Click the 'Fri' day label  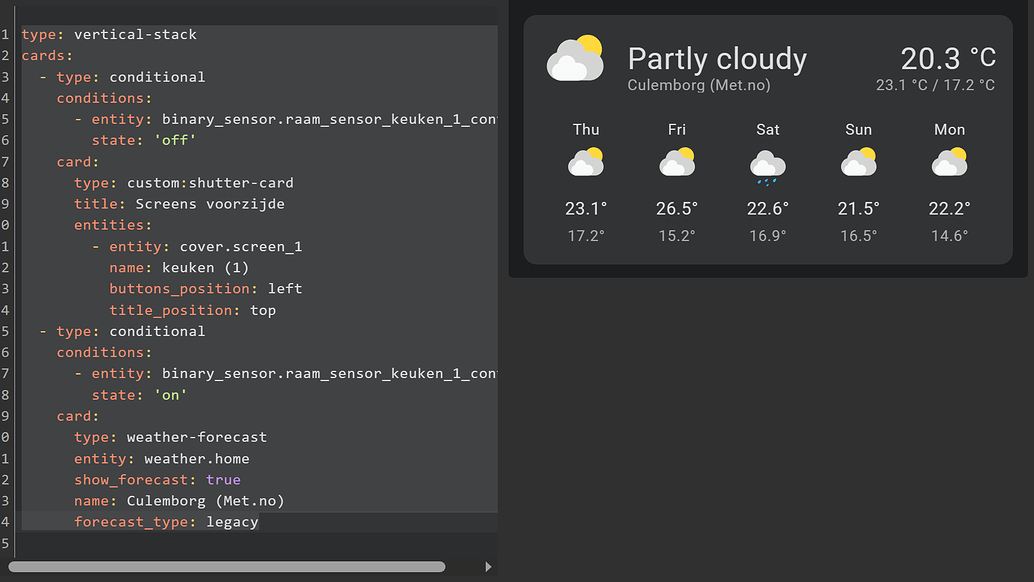click(677, 130)
